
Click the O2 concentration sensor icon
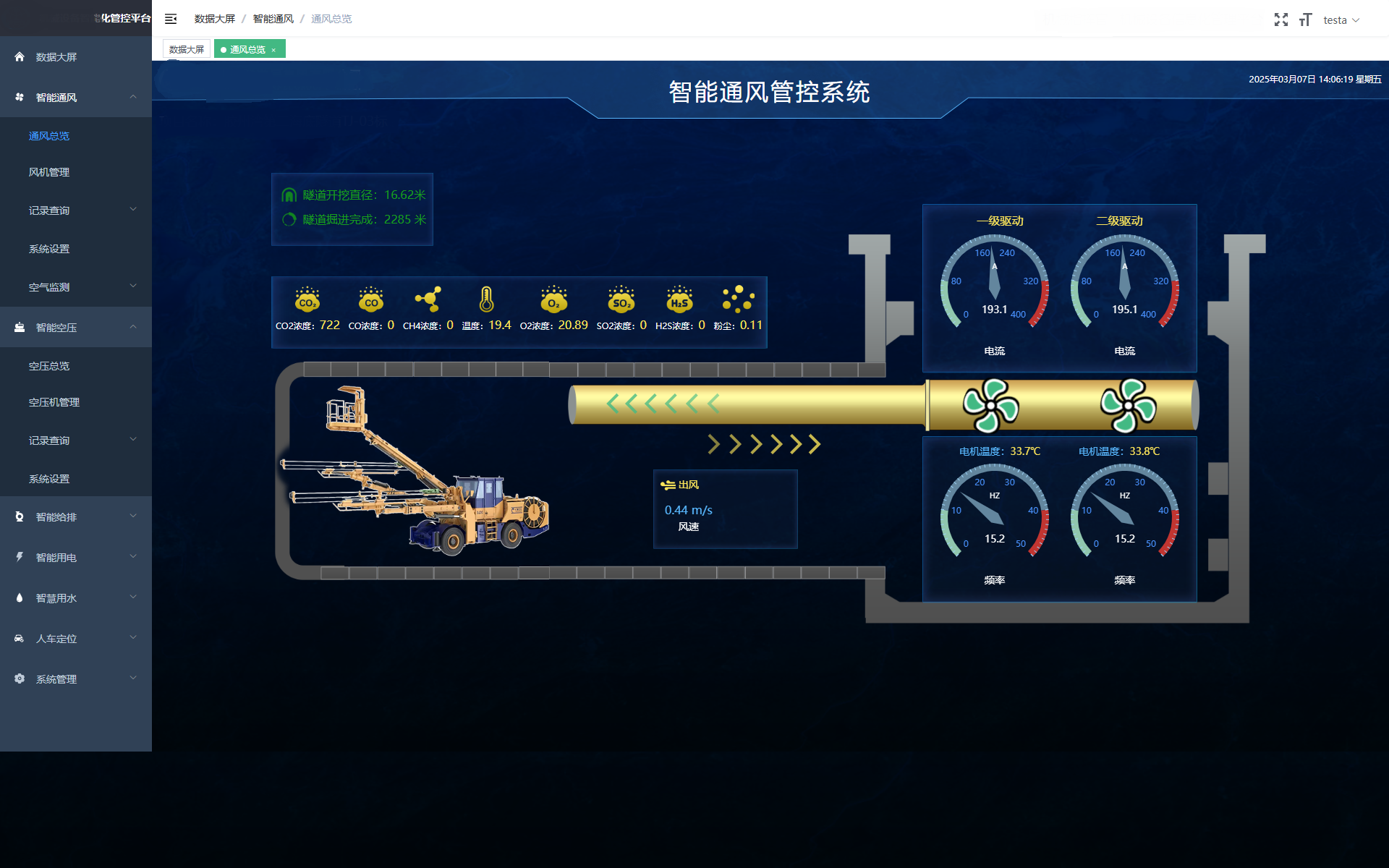pyautogui.click(x=553, y=299)
